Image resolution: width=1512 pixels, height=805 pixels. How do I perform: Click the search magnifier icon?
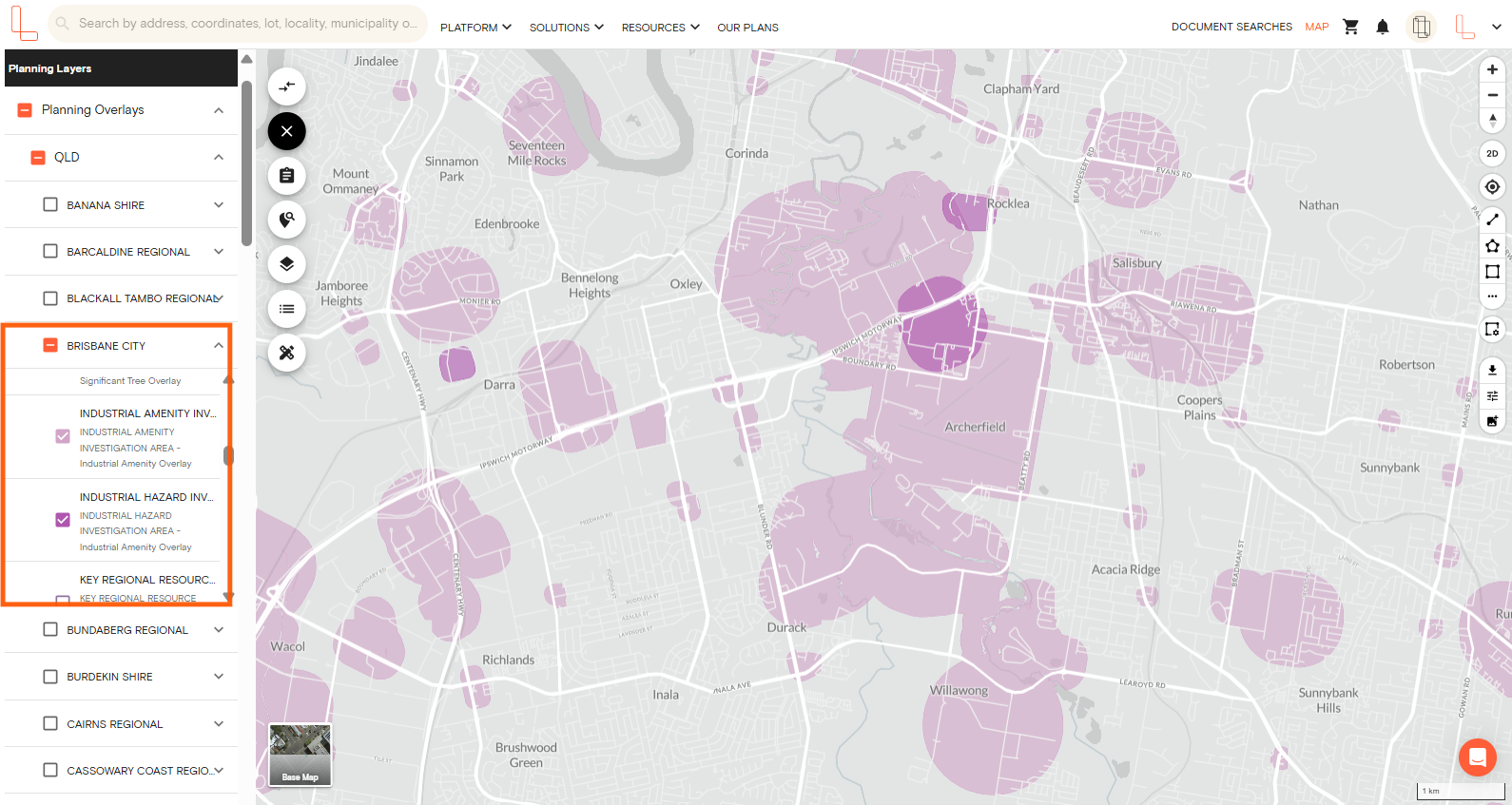click(x=62, y=23)
